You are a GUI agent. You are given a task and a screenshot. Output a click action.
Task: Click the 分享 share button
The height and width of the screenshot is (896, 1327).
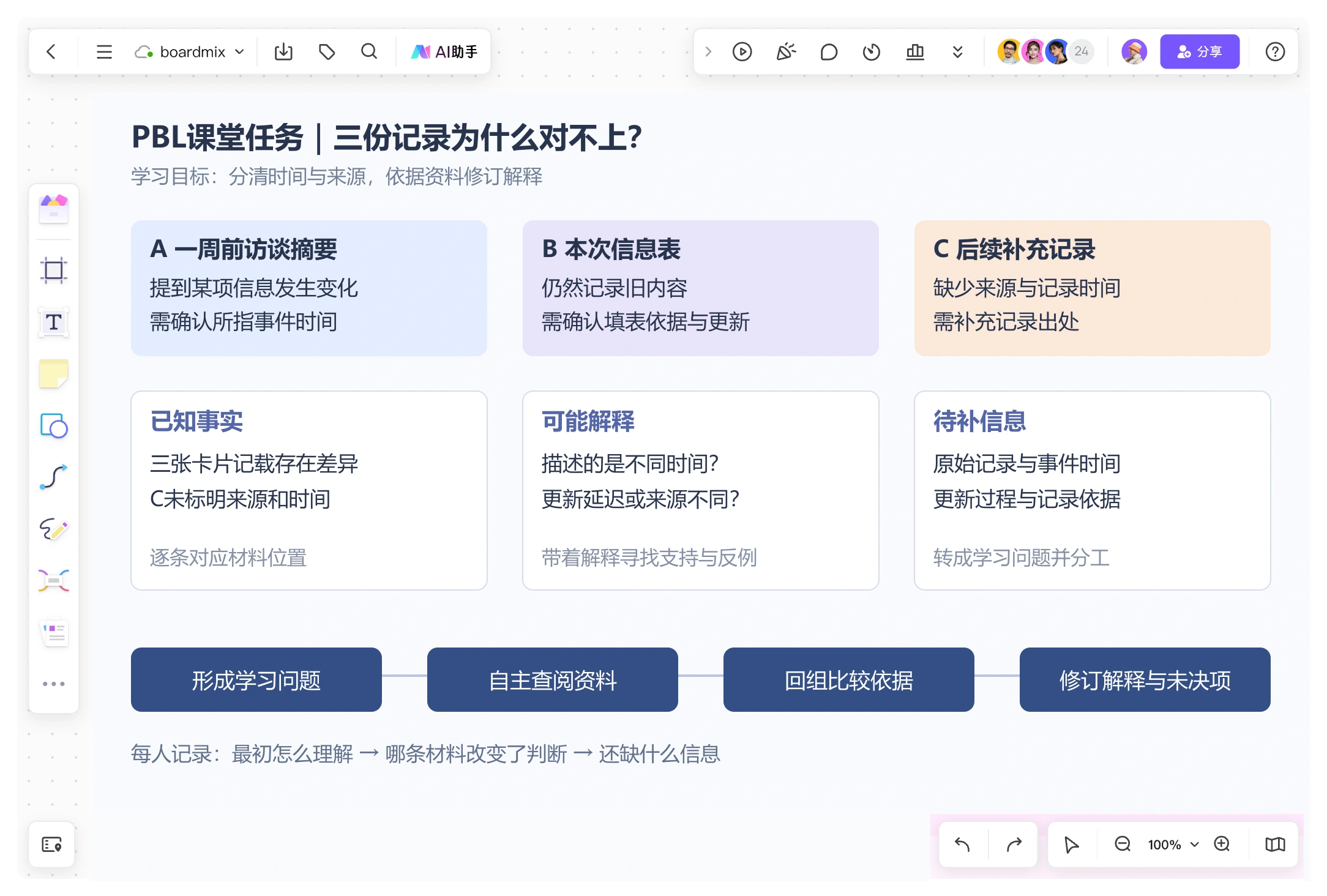(1200, 51)
